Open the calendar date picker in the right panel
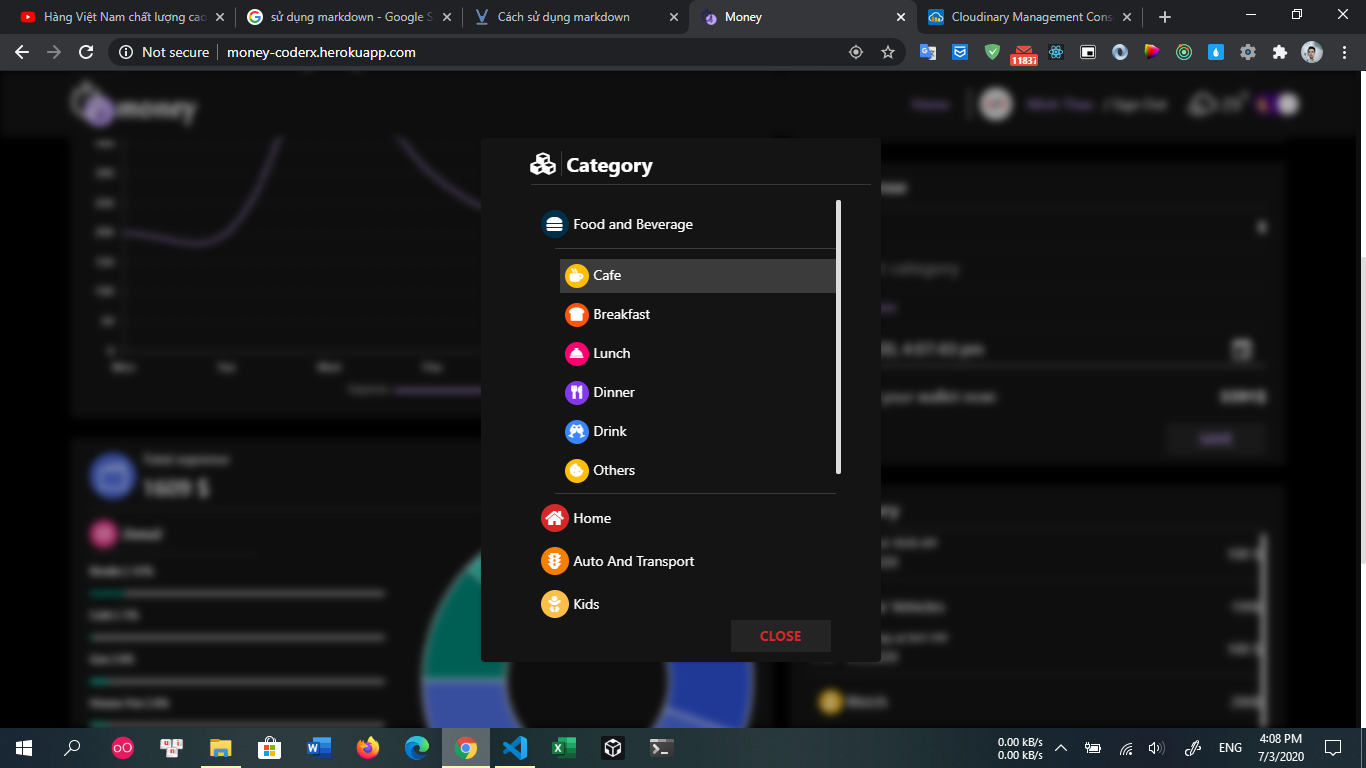 tap(1240, 350)
